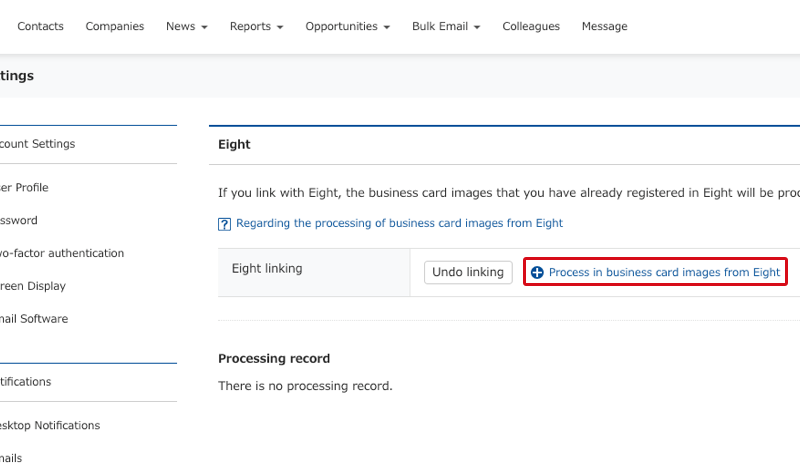The image size is (800, 468).
Task: Click the question mark help icon
Action: (224, 224)
